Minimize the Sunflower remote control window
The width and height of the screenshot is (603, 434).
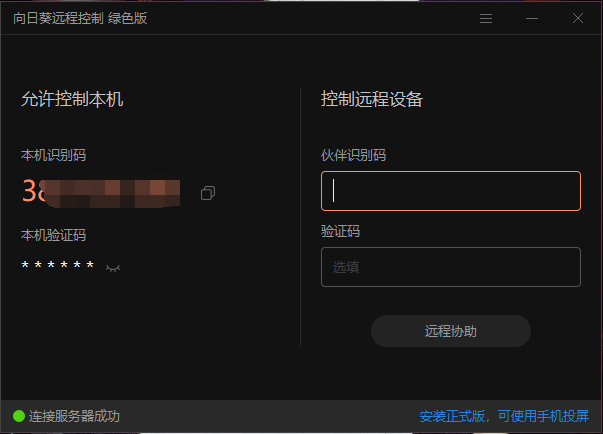click(532, 18)
